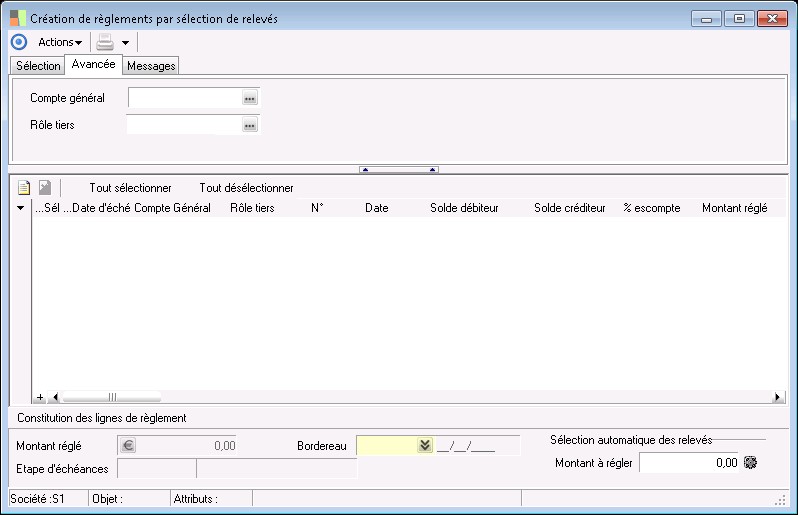
Task: Click the Date d'éché column header
Action: 101,208
